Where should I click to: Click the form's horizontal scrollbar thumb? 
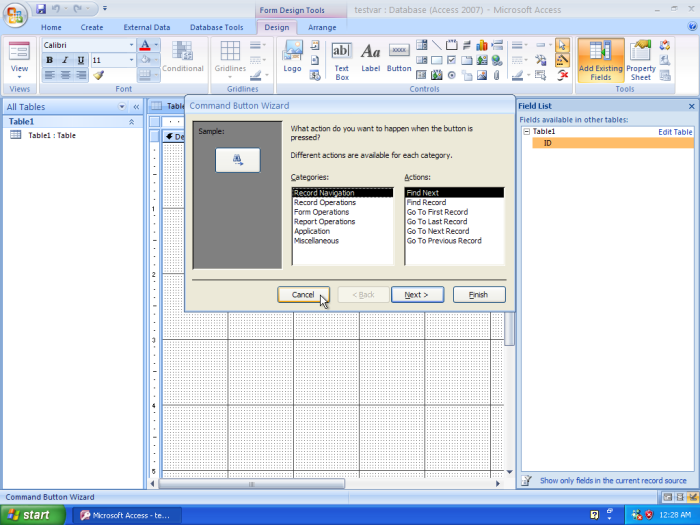coord(252,483)
